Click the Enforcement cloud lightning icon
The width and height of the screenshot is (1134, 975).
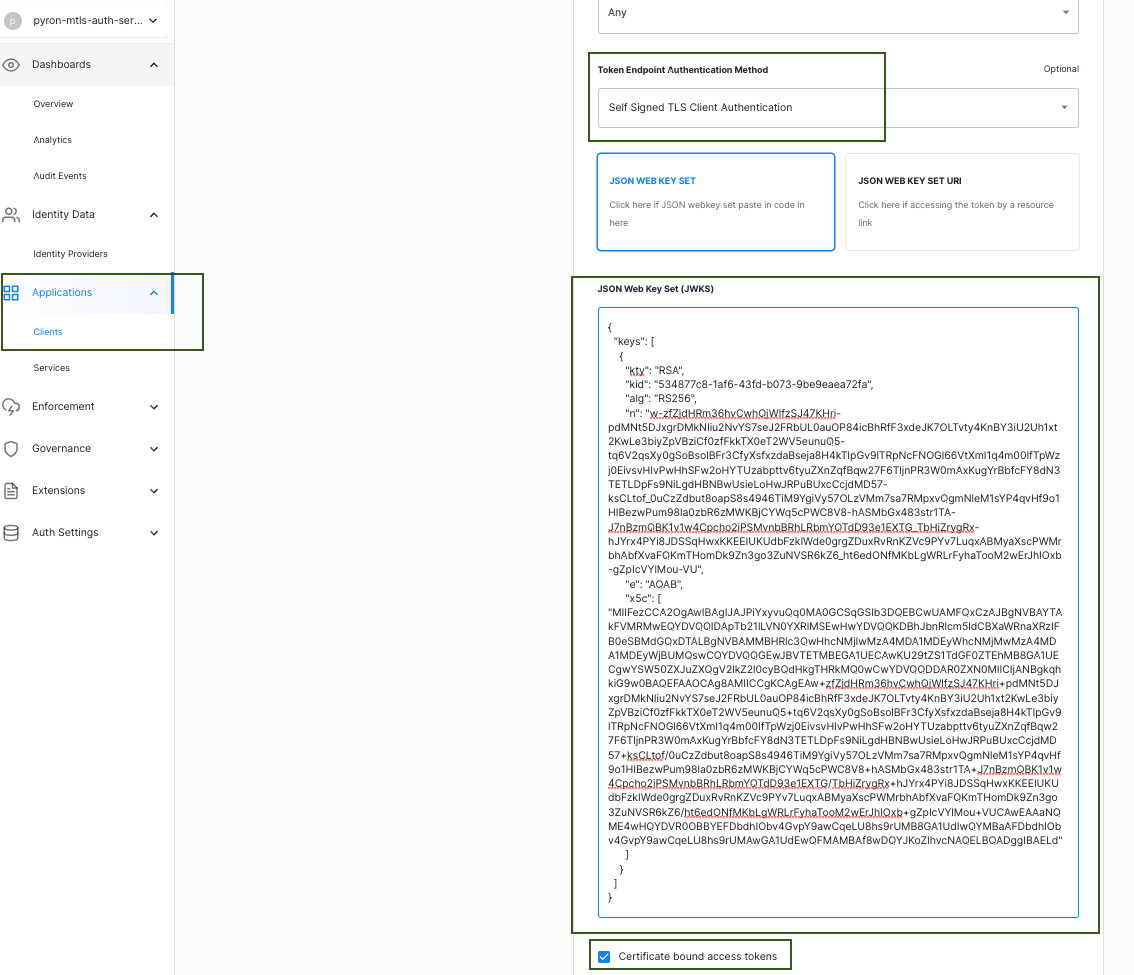12,407
